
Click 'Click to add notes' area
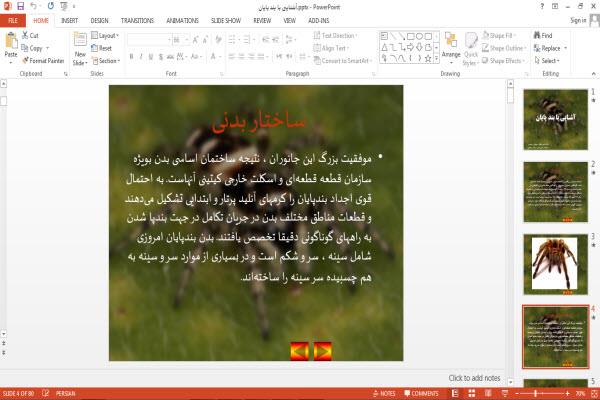(474, 378)
